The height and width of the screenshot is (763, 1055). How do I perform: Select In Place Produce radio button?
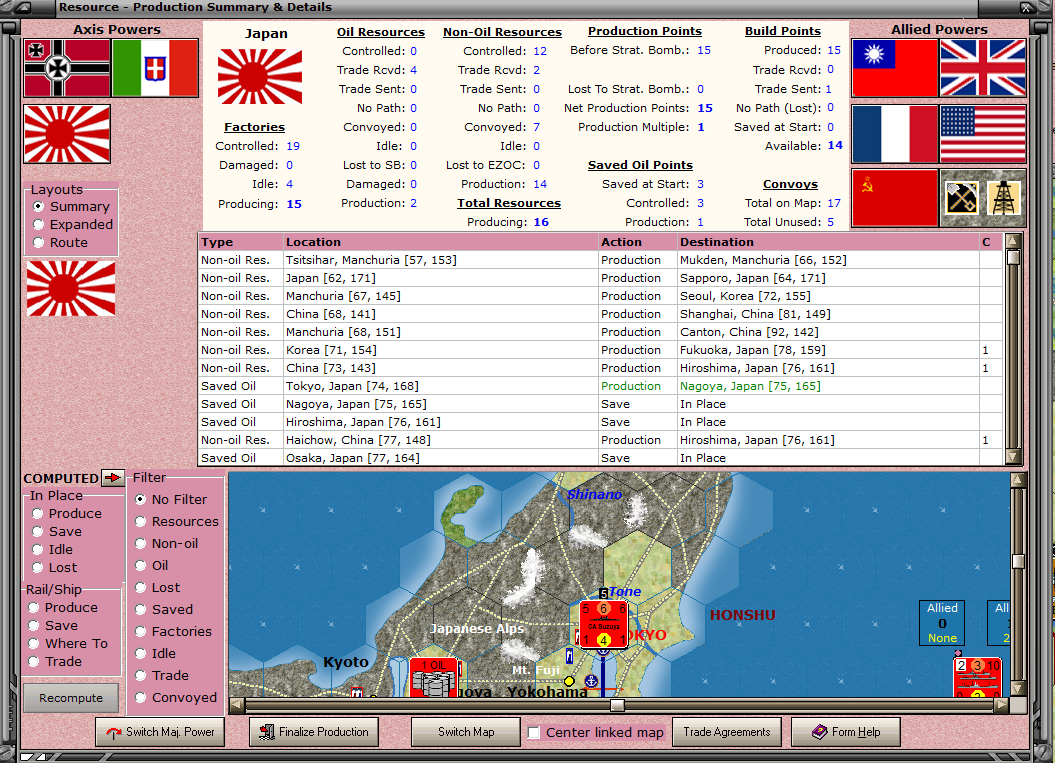point(38,513)
